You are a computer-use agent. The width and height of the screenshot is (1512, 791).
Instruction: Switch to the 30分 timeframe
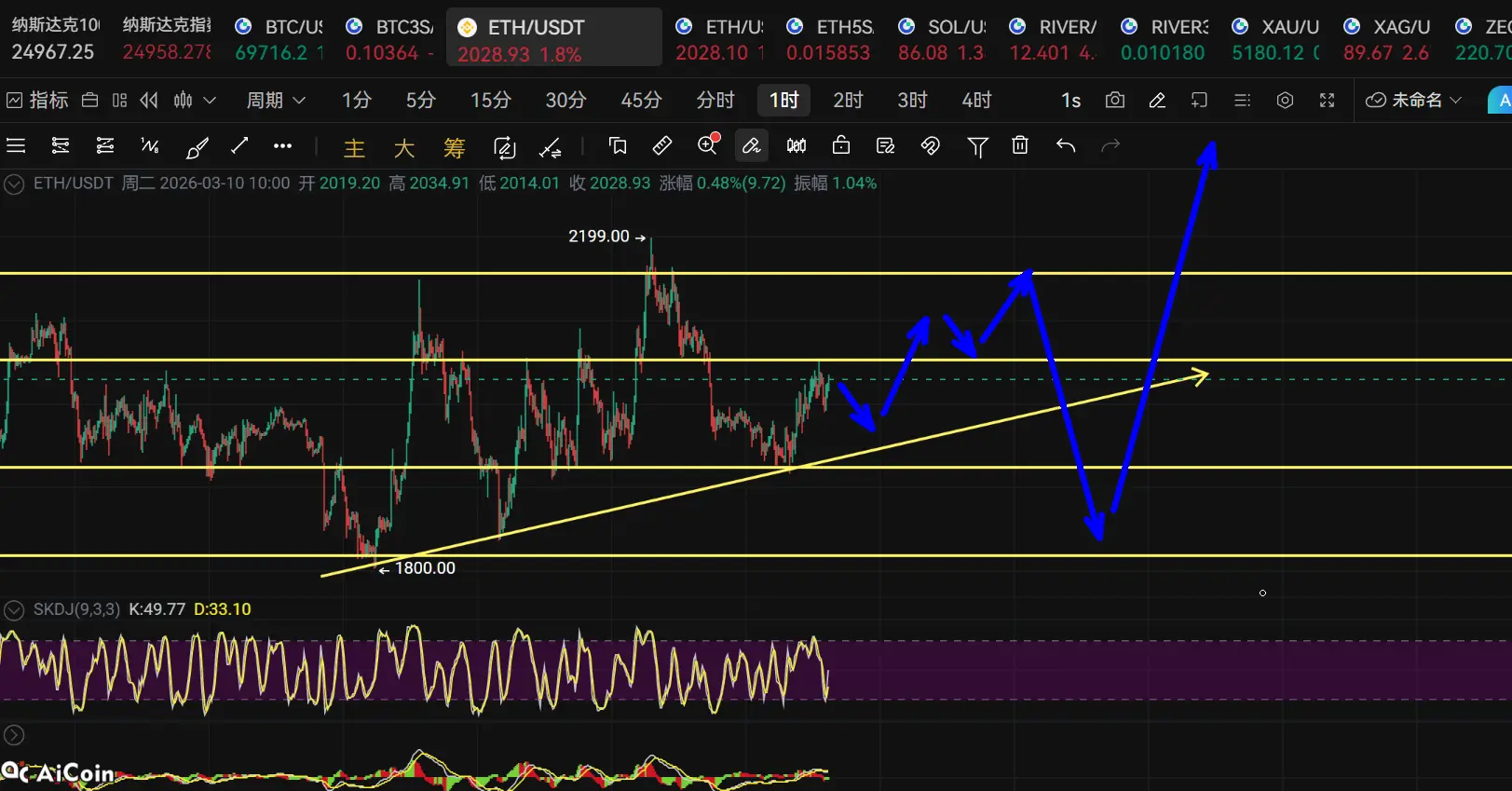click(x=565, y=100)
